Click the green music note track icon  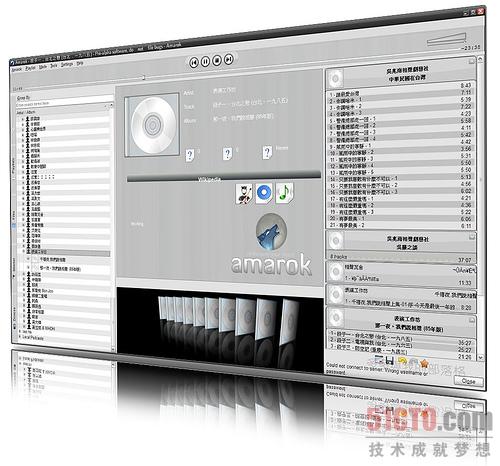pos(284,193)
